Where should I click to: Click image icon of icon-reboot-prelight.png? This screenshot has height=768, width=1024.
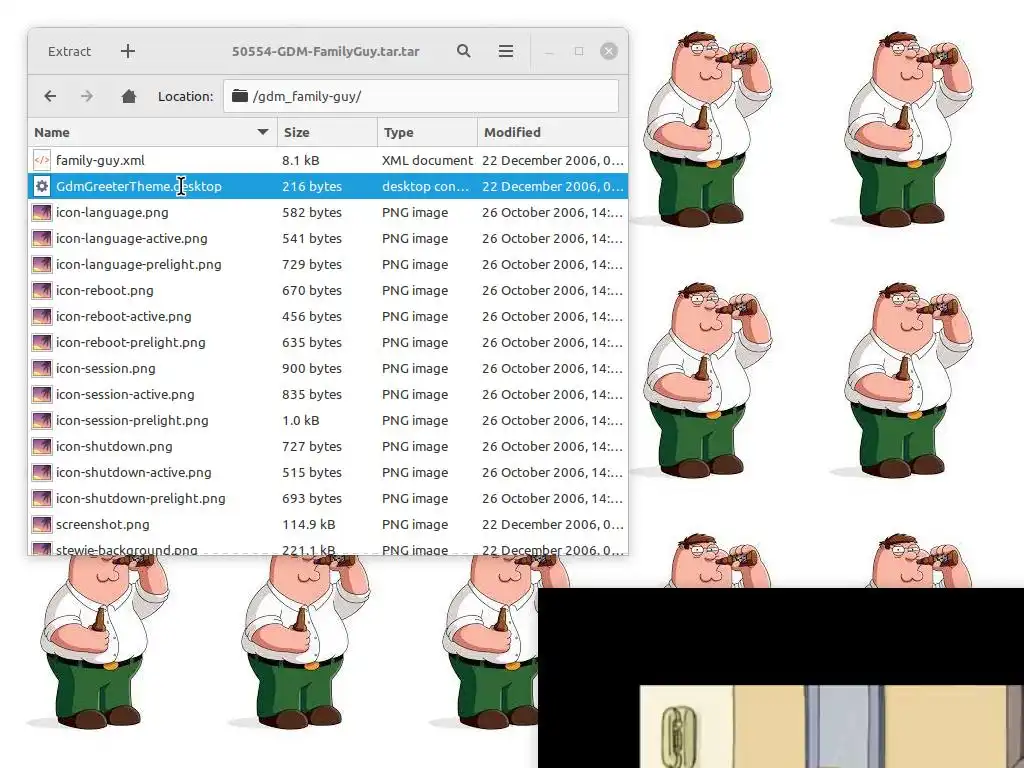42,342
